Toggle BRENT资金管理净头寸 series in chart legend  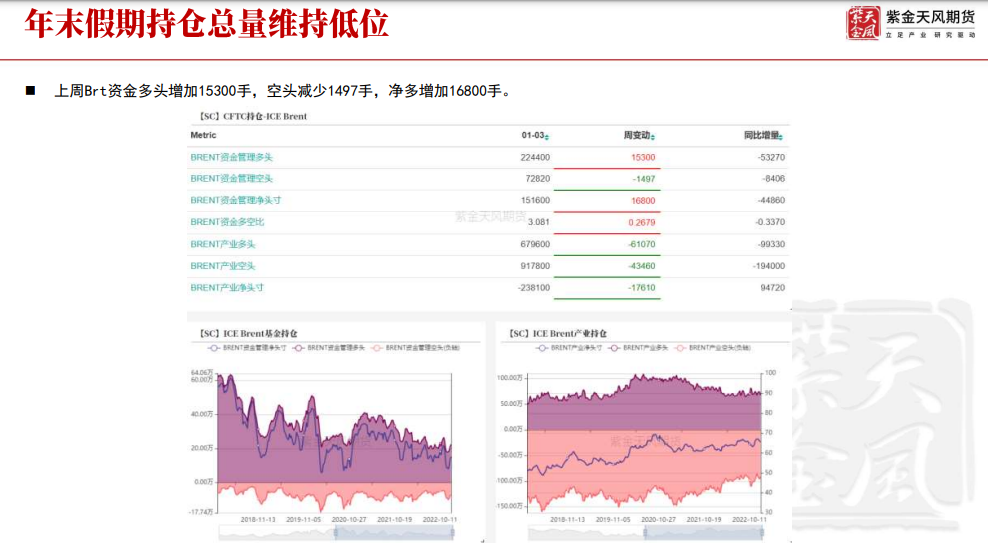tap(247, 348)
